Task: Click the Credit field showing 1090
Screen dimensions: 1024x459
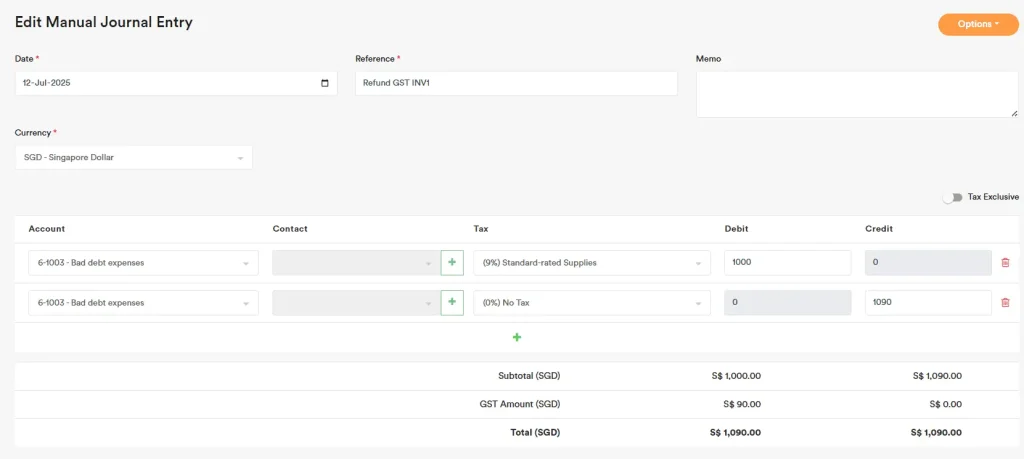Action: tap(927, 302)
